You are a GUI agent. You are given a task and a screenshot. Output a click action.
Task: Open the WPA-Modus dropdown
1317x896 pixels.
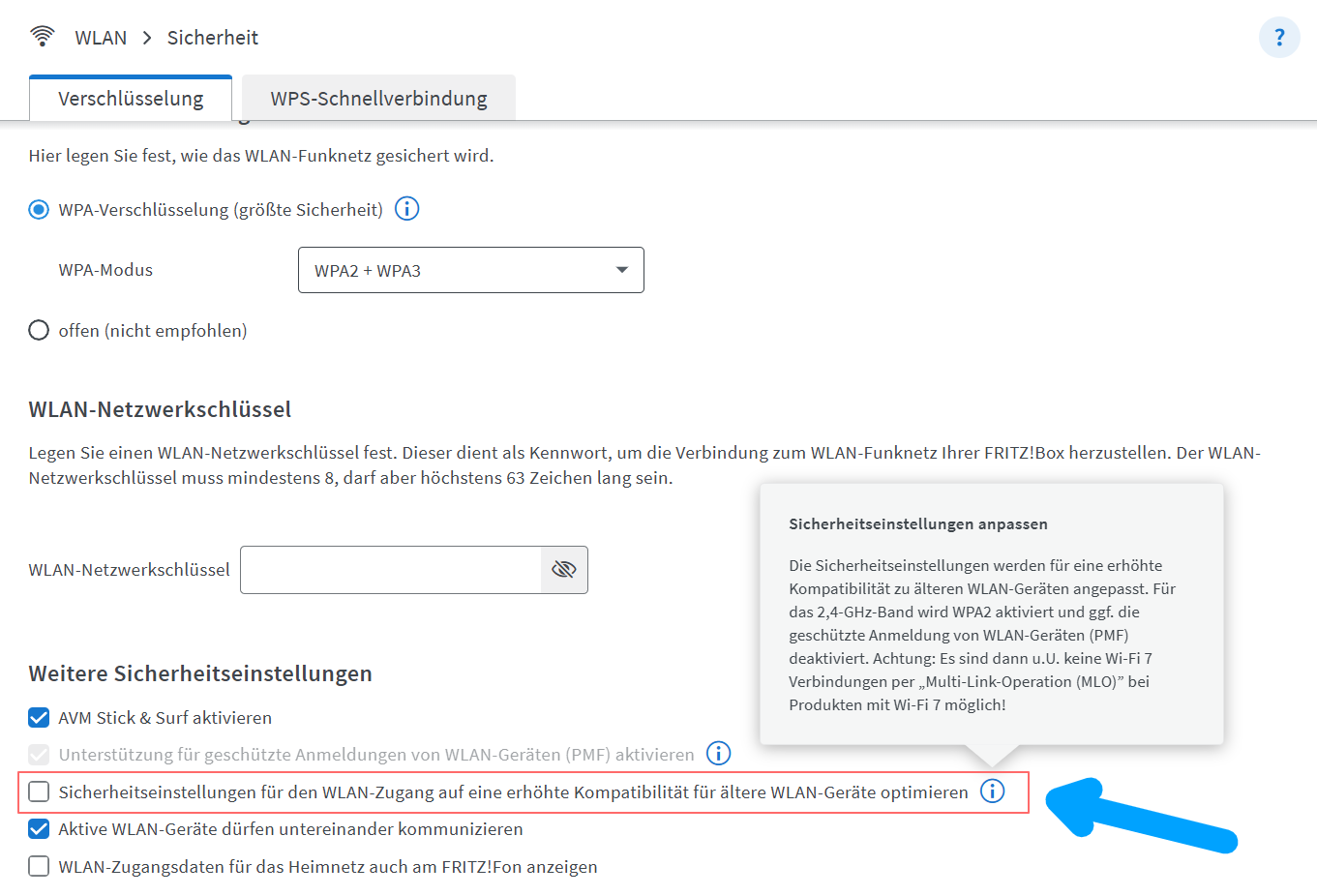470,270
